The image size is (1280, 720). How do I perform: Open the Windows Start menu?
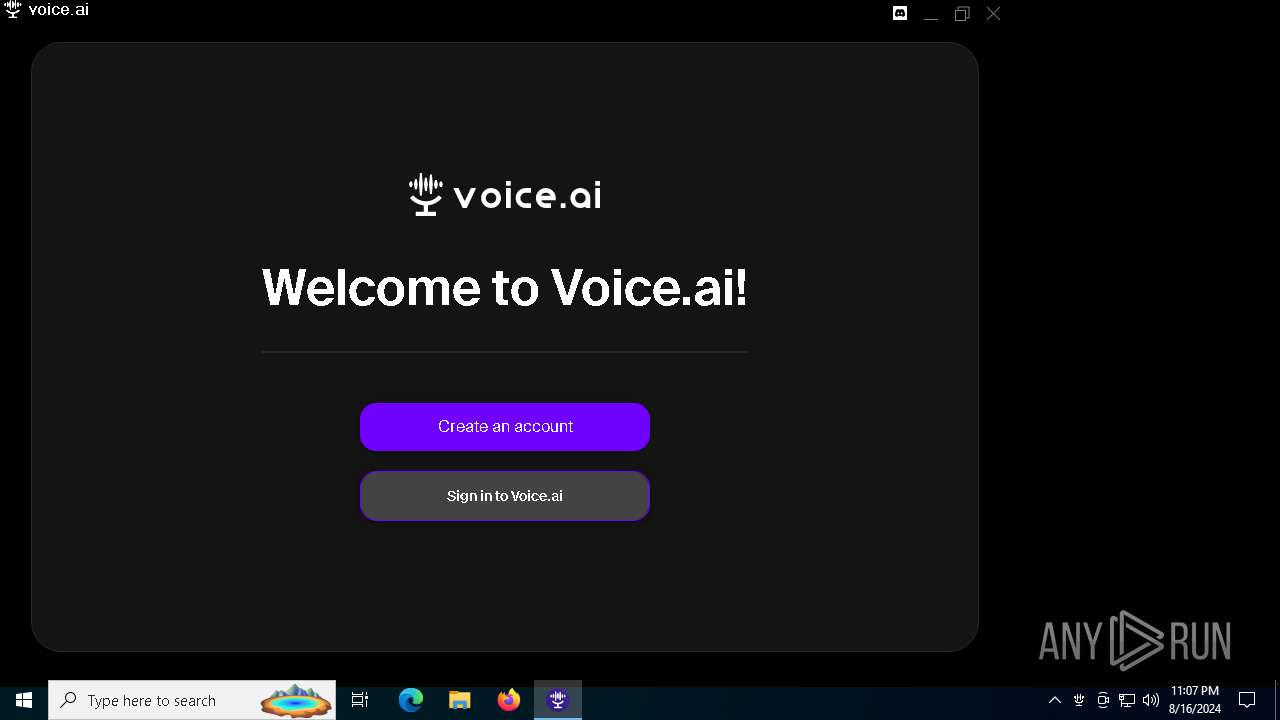click(24, 700)
